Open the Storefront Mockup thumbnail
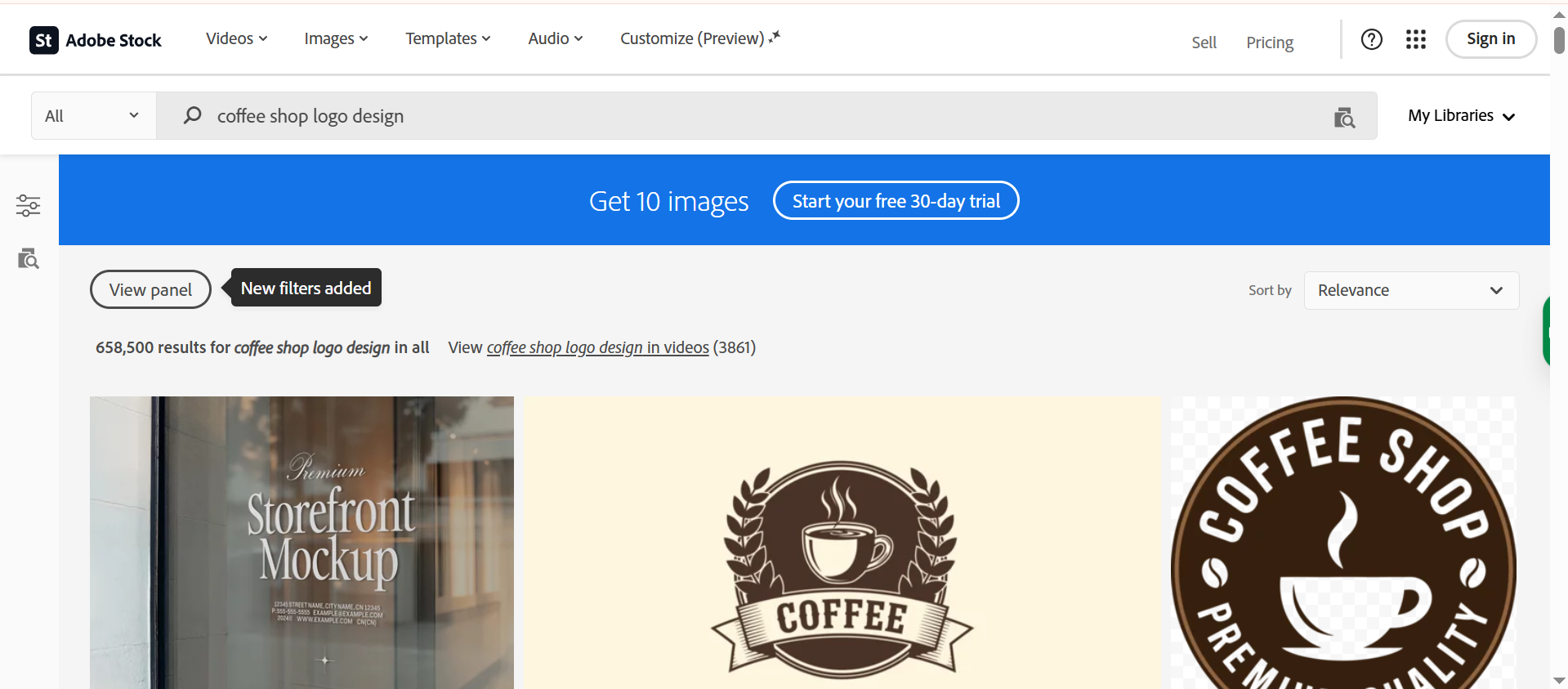The image size is (1568, 689). pos(302,543)
